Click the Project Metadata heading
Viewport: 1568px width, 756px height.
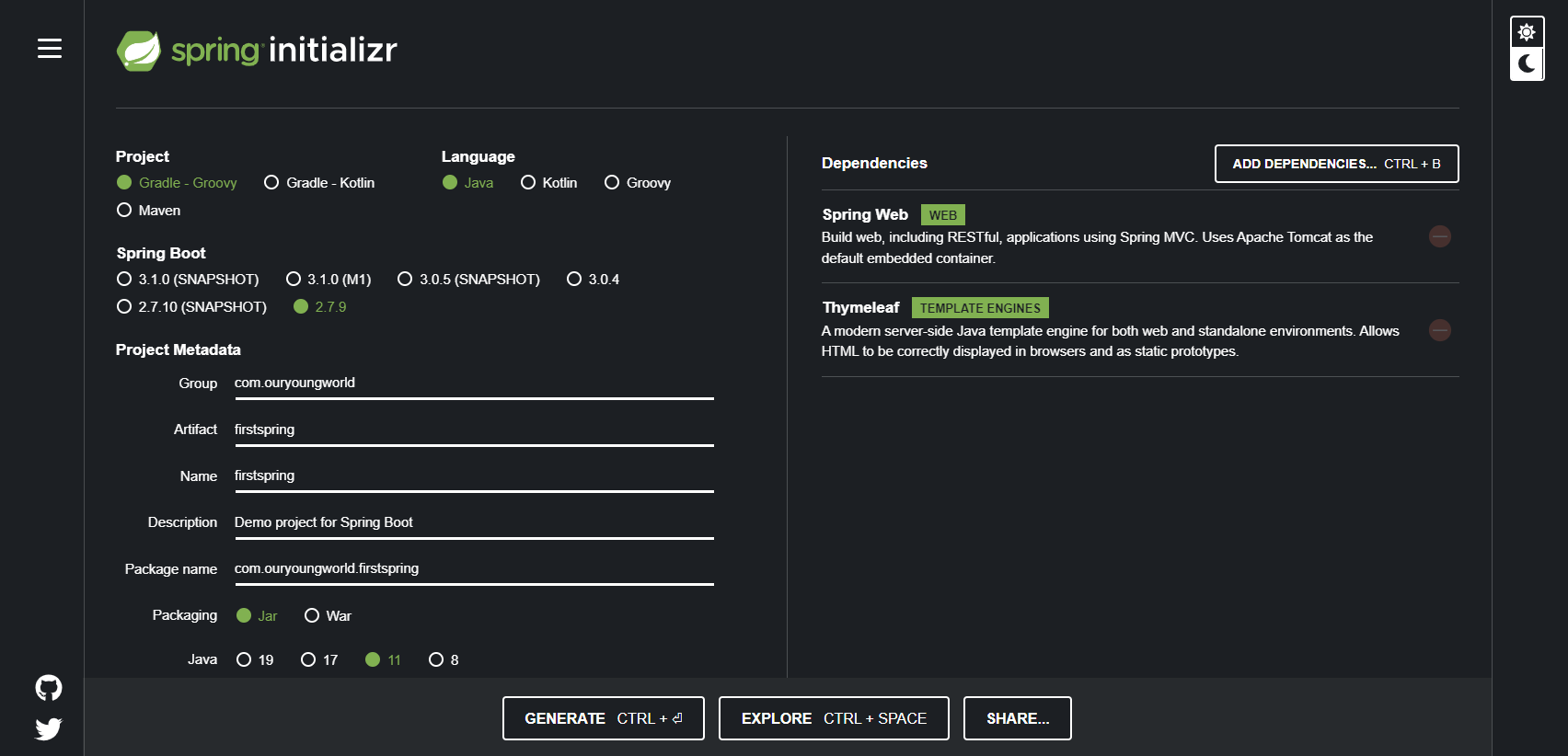(x=179, y=349)
